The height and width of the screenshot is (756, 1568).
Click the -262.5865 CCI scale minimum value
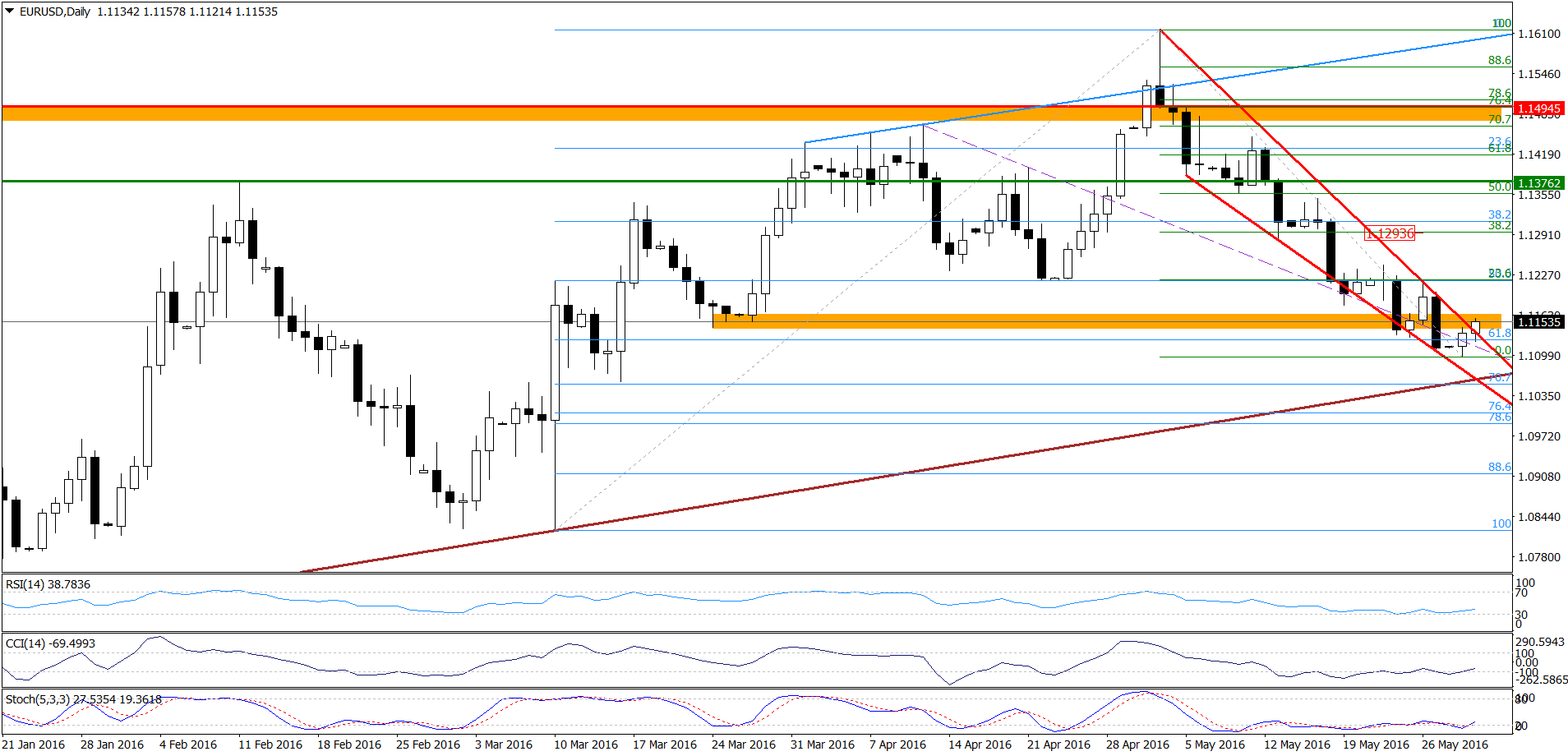[x=1541, y=680]
